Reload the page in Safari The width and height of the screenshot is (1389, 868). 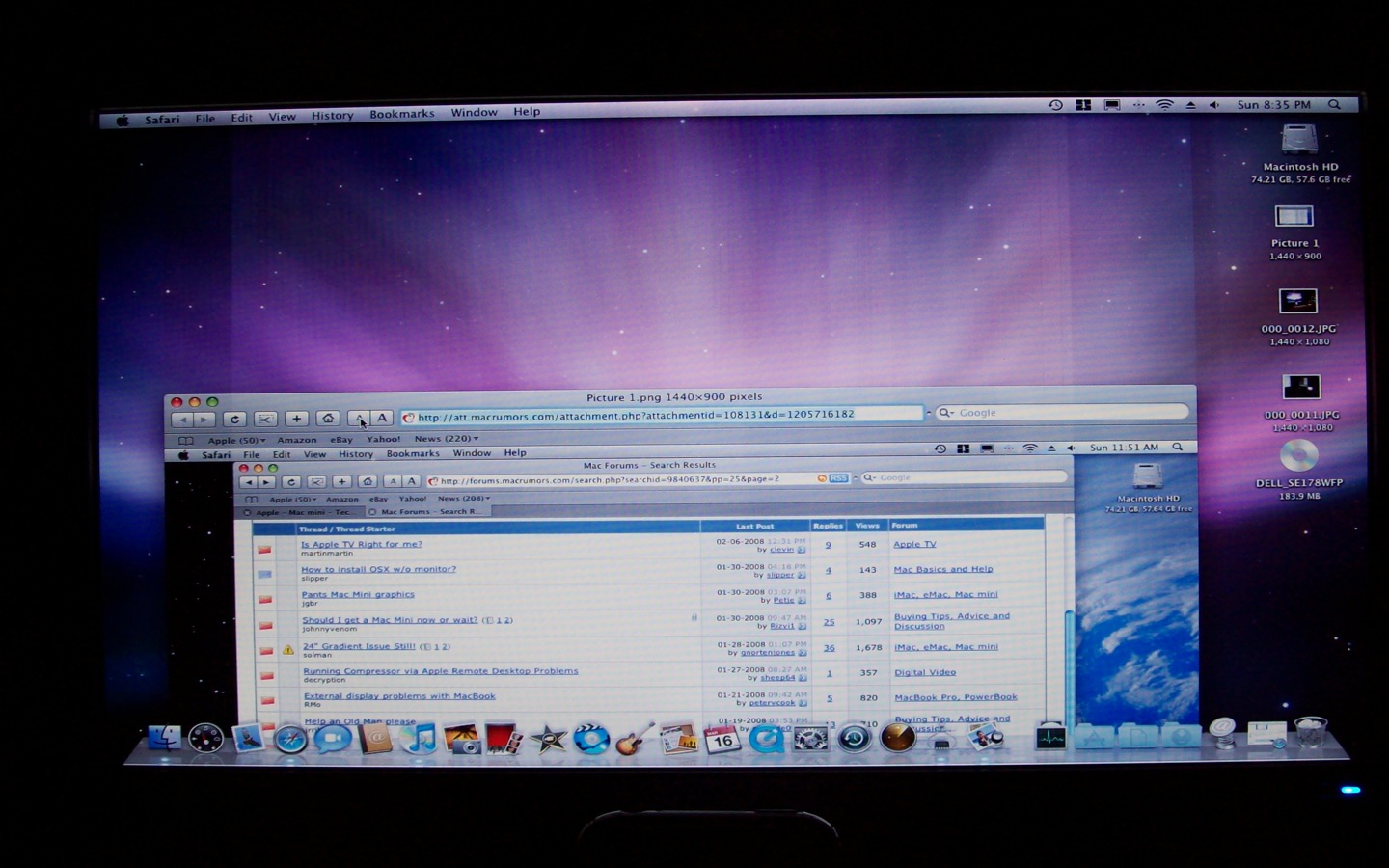click(x=234, y=420)
